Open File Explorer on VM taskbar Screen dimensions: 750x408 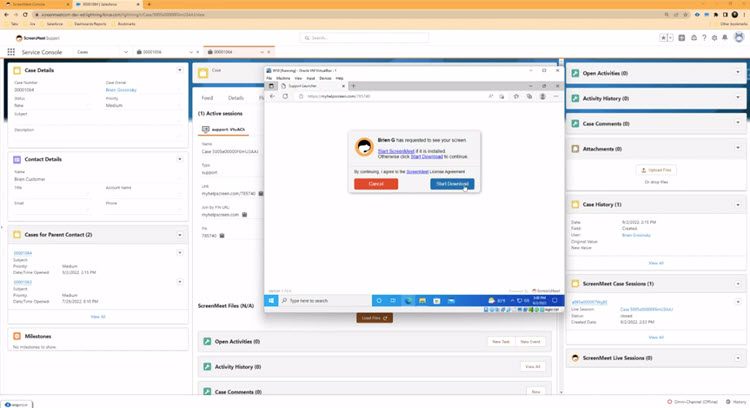(x=422, y=300)
